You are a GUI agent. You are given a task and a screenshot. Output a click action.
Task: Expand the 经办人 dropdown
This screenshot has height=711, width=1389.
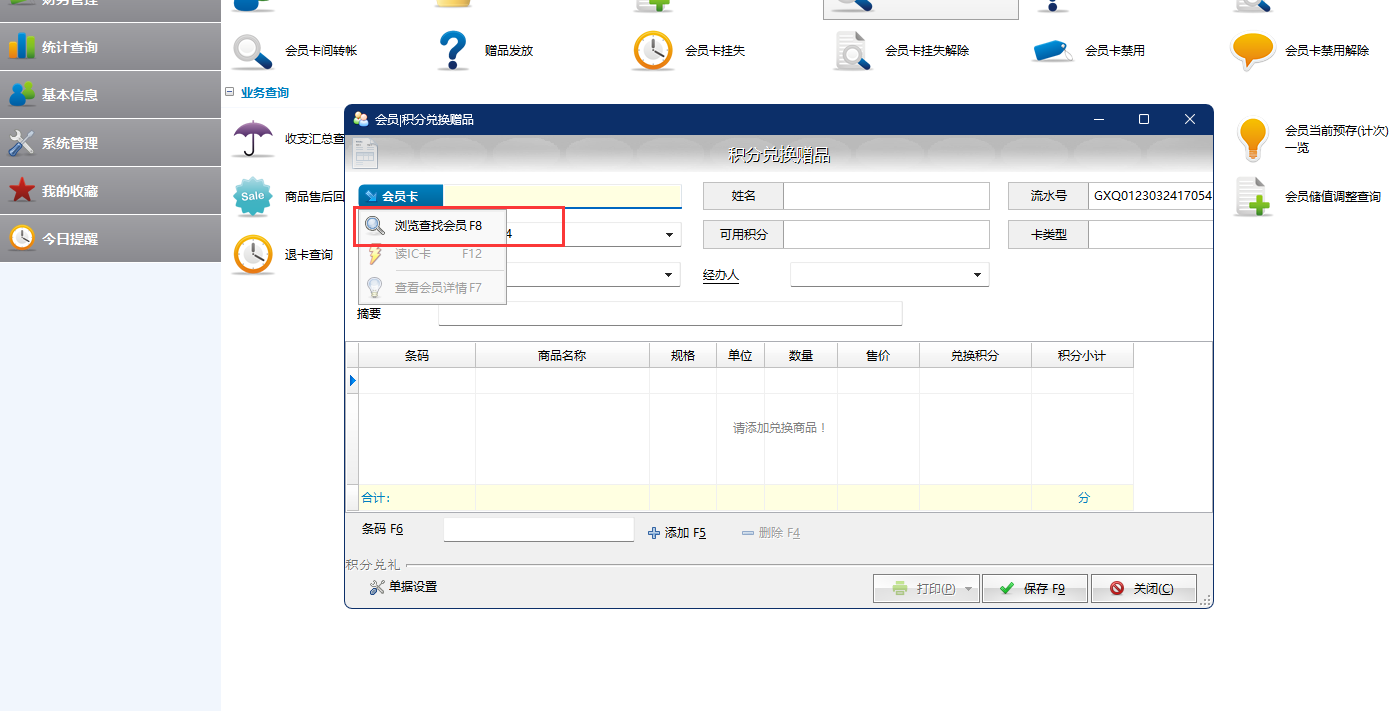[x=977, y=275]
